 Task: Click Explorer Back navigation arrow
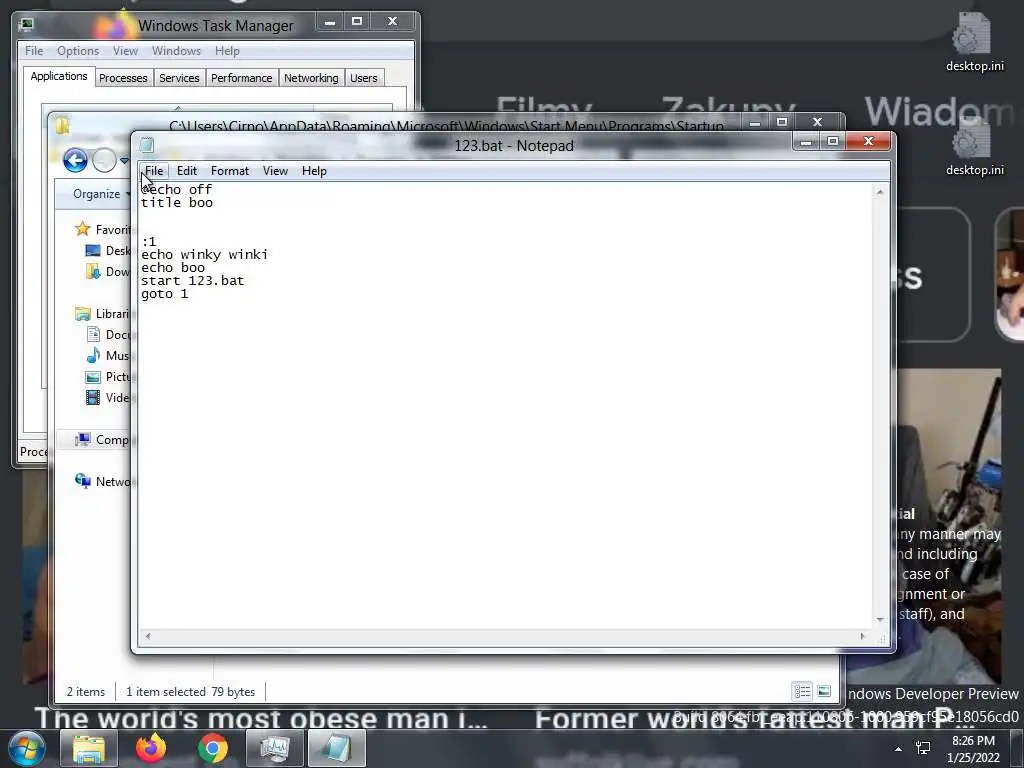point(75,160)
